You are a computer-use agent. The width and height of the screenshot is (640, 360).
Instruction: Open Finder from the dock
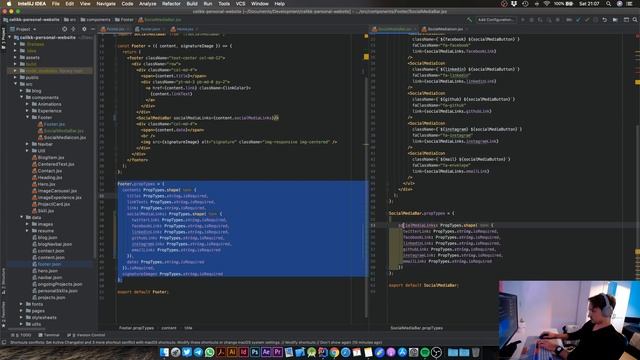point(164,352)
